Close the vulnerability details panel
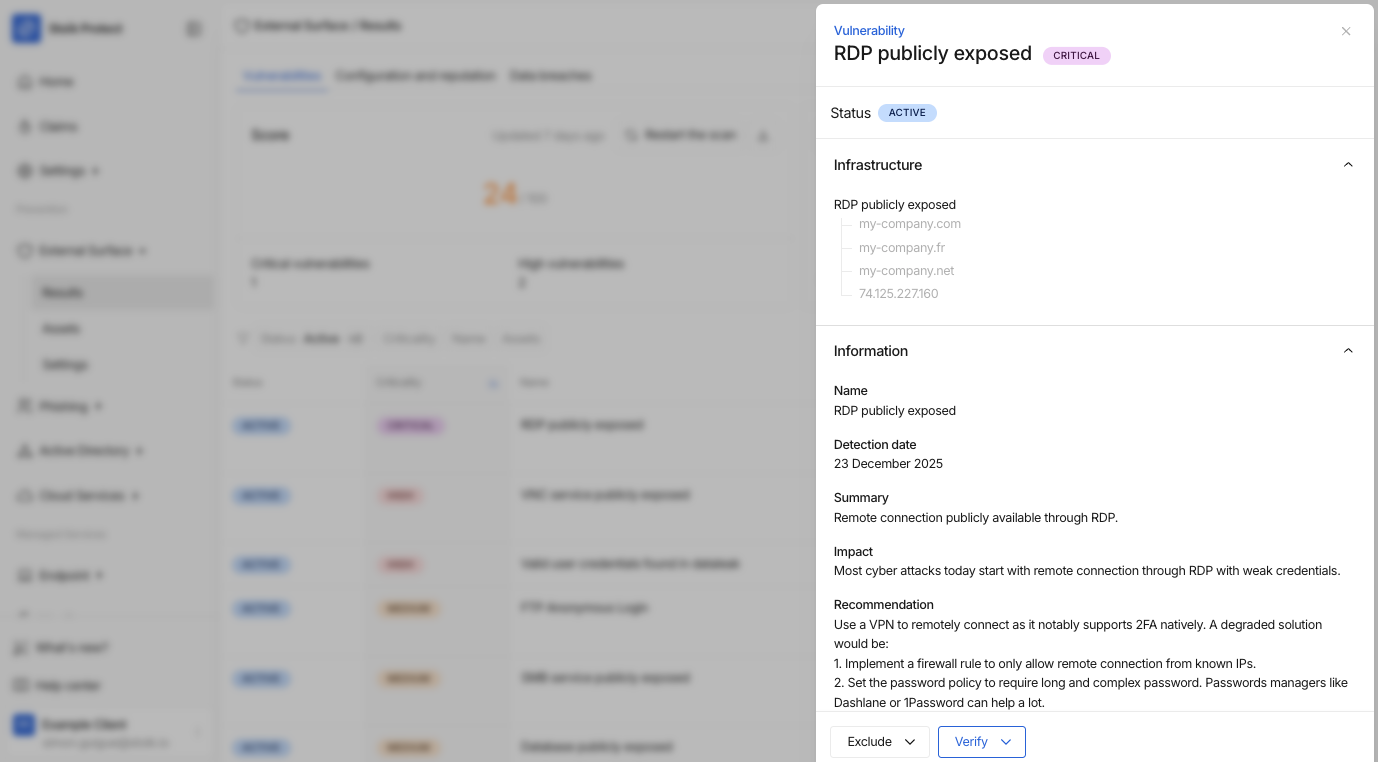Viewport: 1378px width, 762px height. coord(1346,31)
